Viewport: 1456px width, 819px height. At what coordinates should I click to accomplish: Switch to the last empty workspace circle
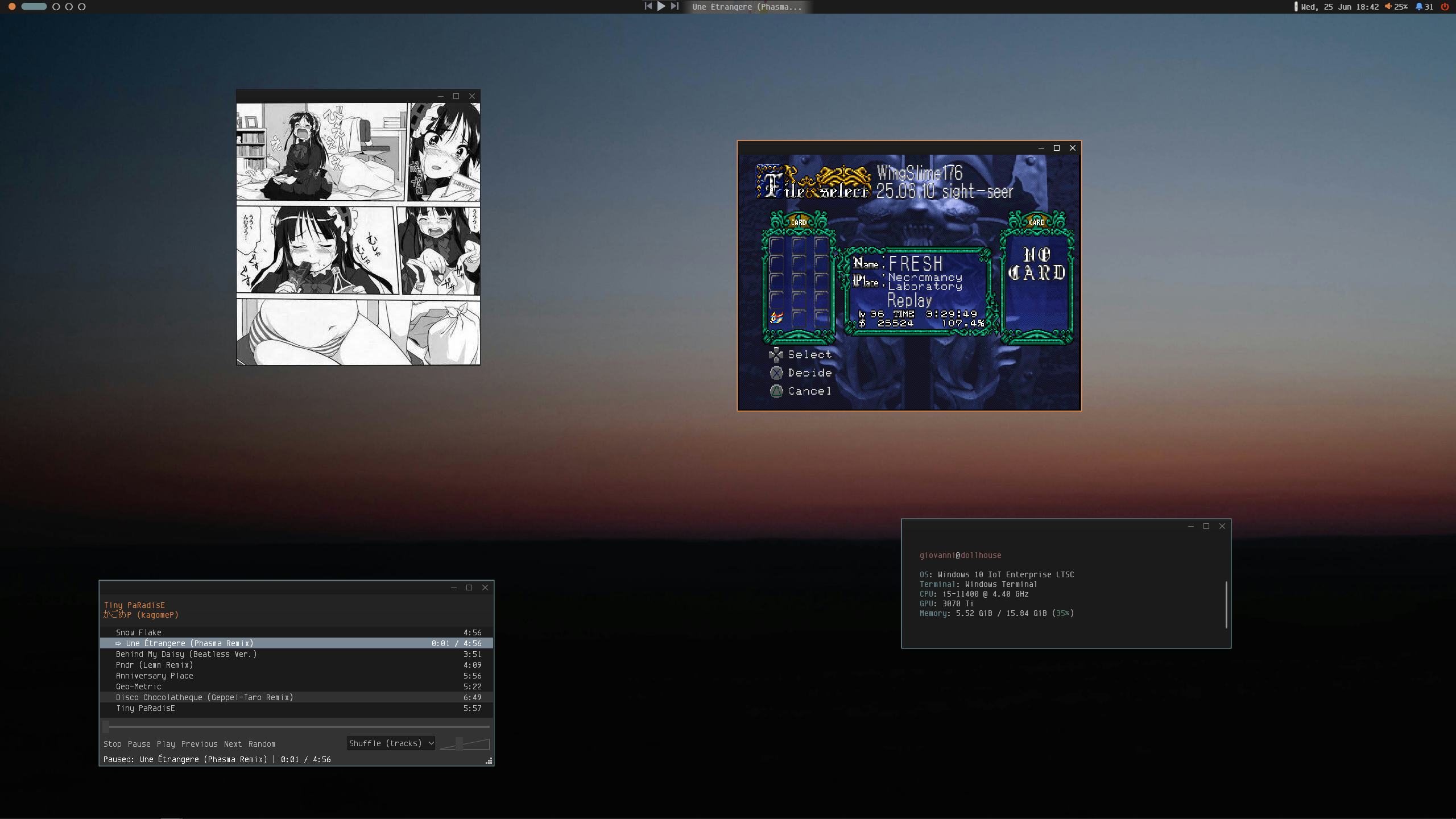tap(82, 7)
